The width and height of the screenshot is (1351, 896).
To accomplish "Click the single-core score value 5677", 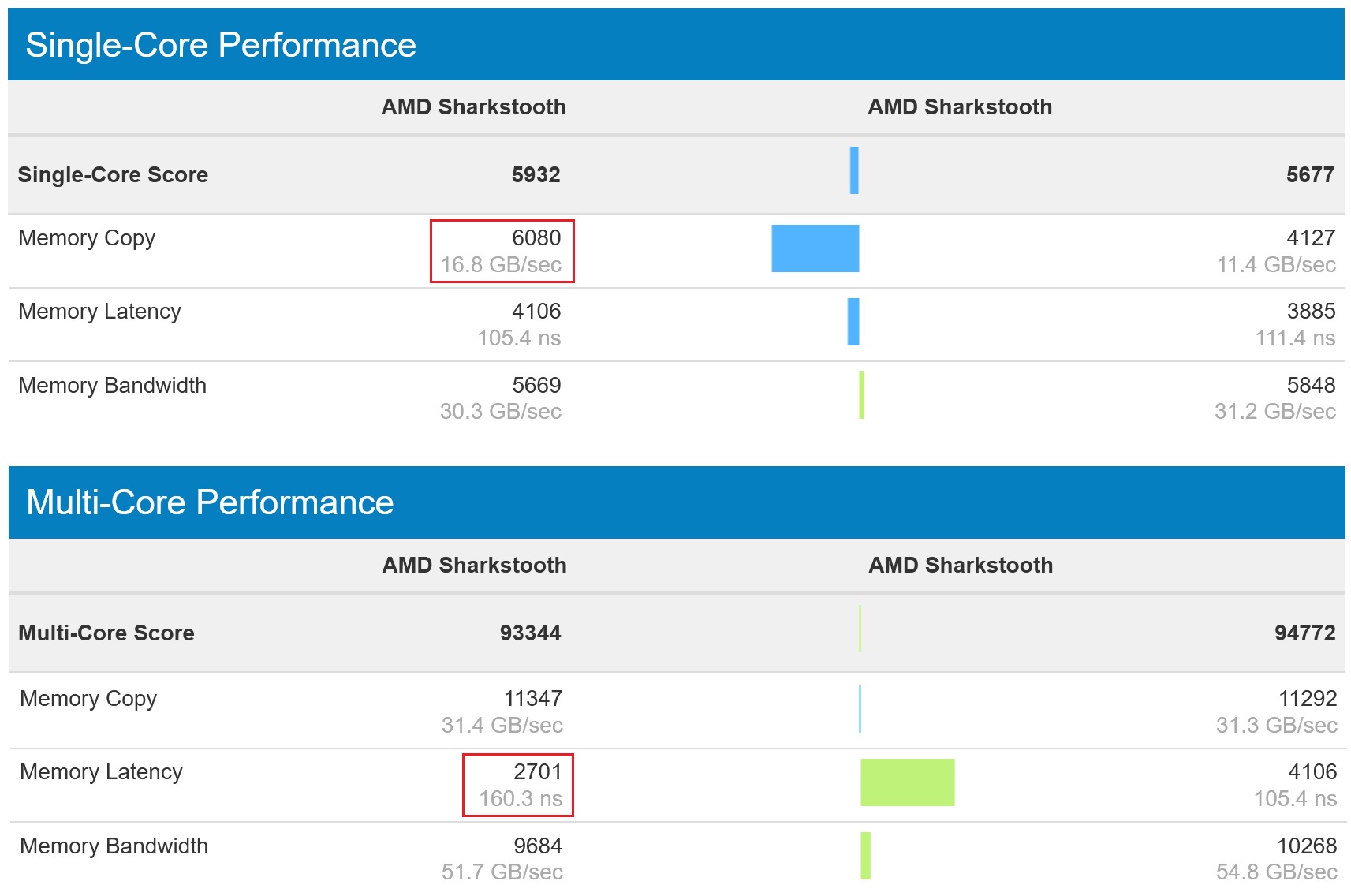I will pyautogui.click(x=1310, y=174).
